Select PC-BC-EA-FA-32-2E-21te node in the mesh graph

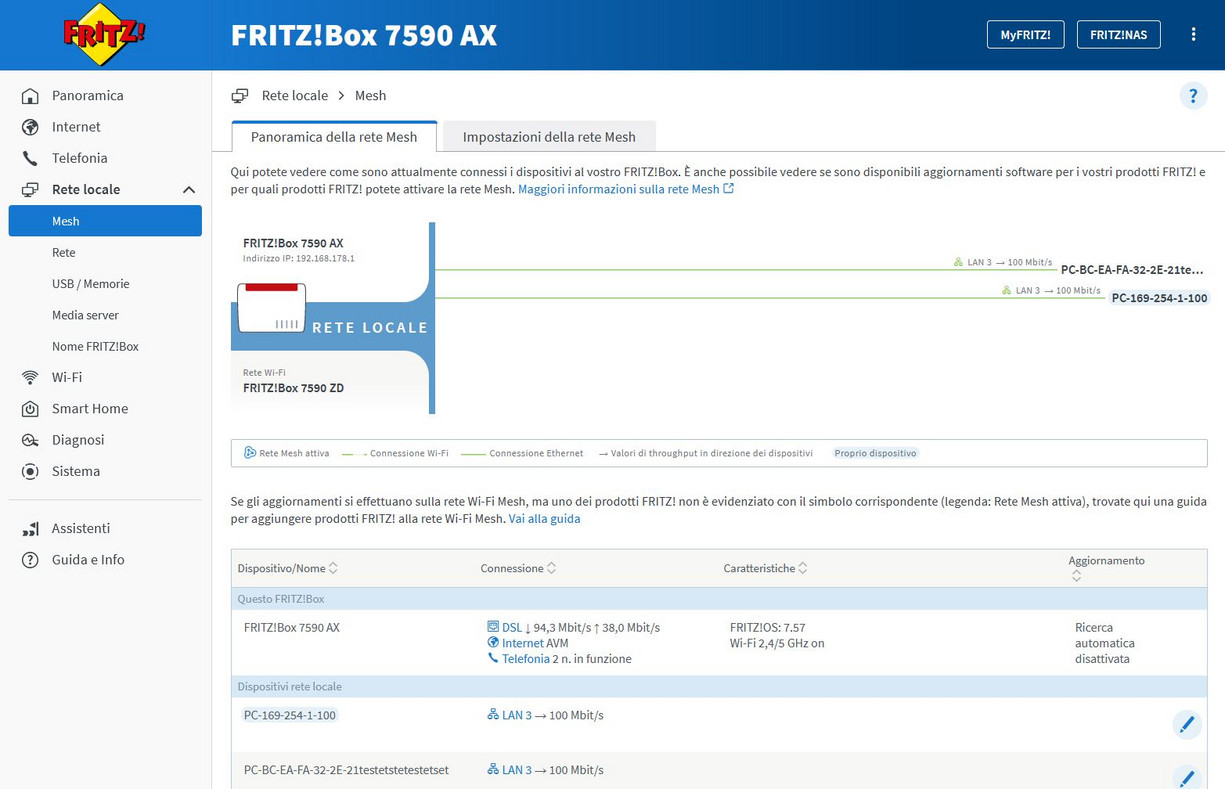click(x=1132, y=270)
